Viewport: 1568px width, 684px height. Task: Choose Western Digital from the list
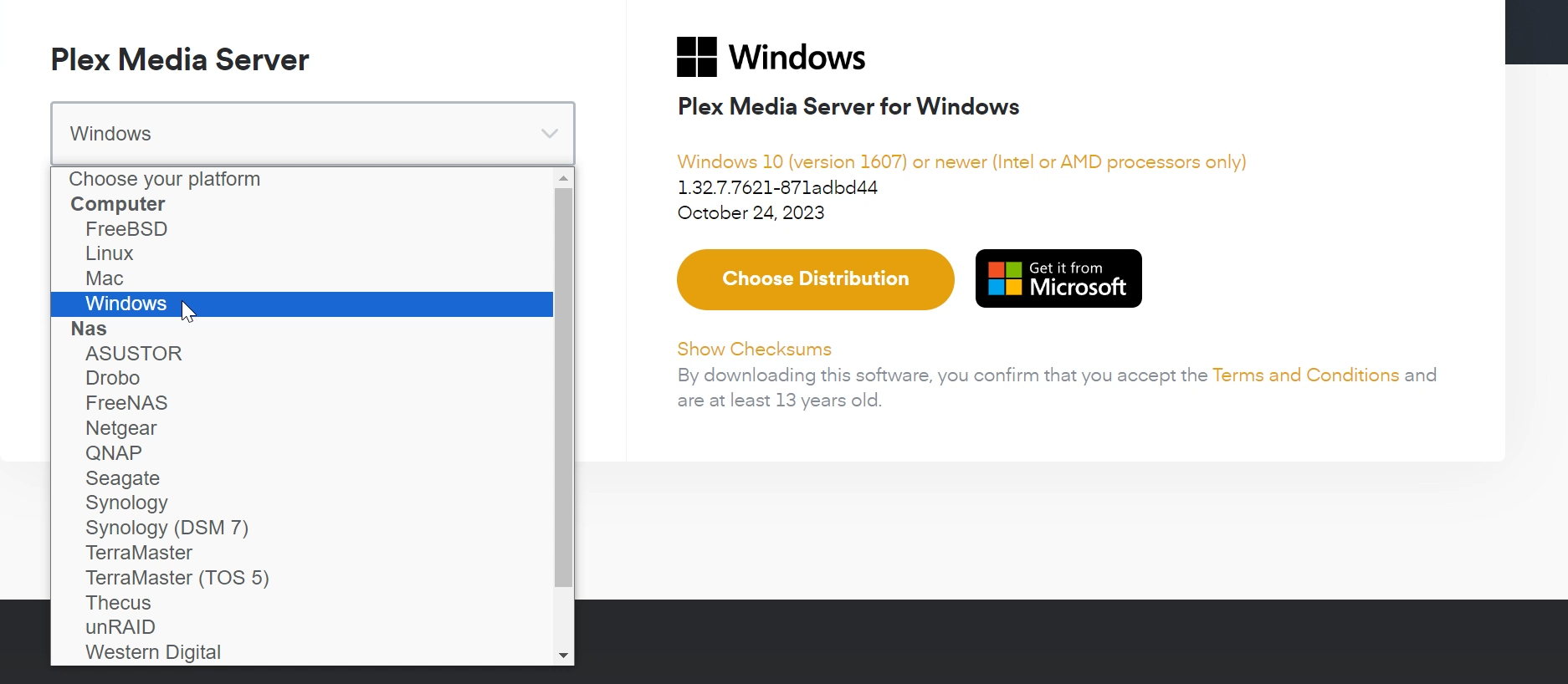[x=302, y=652]
